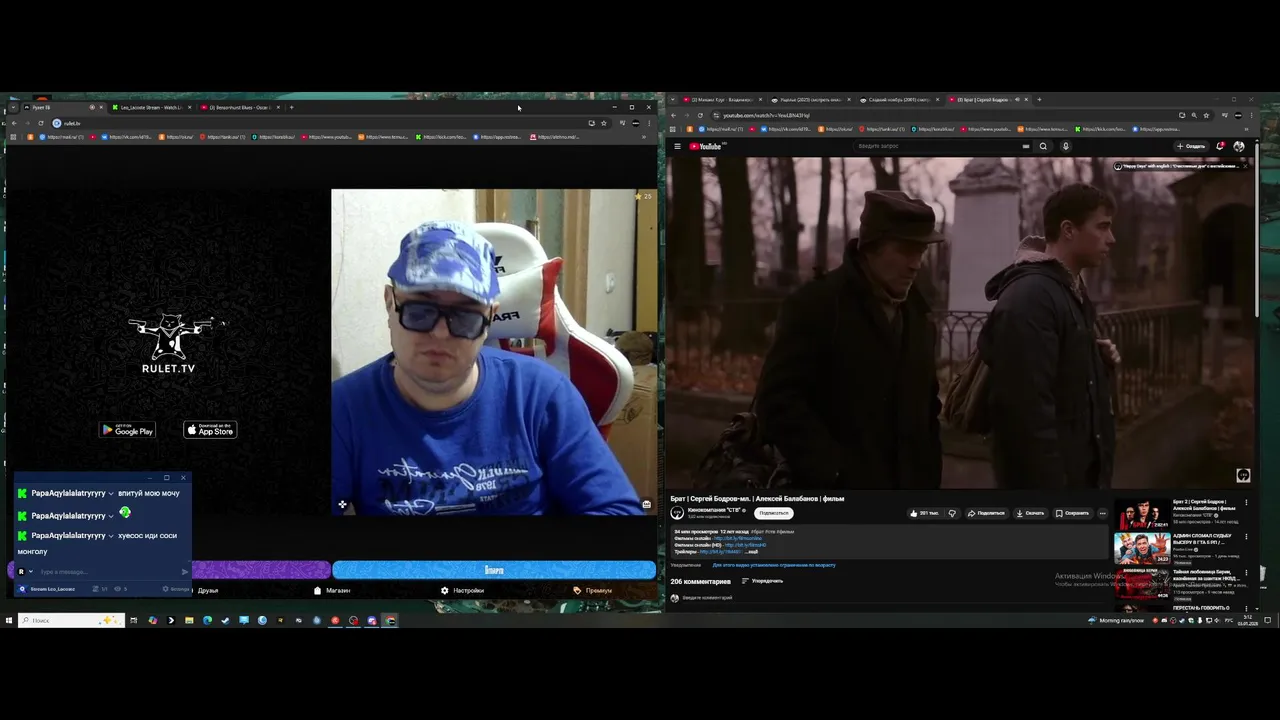The height and width of the screenshot is (720, 1280).
Task: Reload the YouTube browser page
Action: [700, 115]
